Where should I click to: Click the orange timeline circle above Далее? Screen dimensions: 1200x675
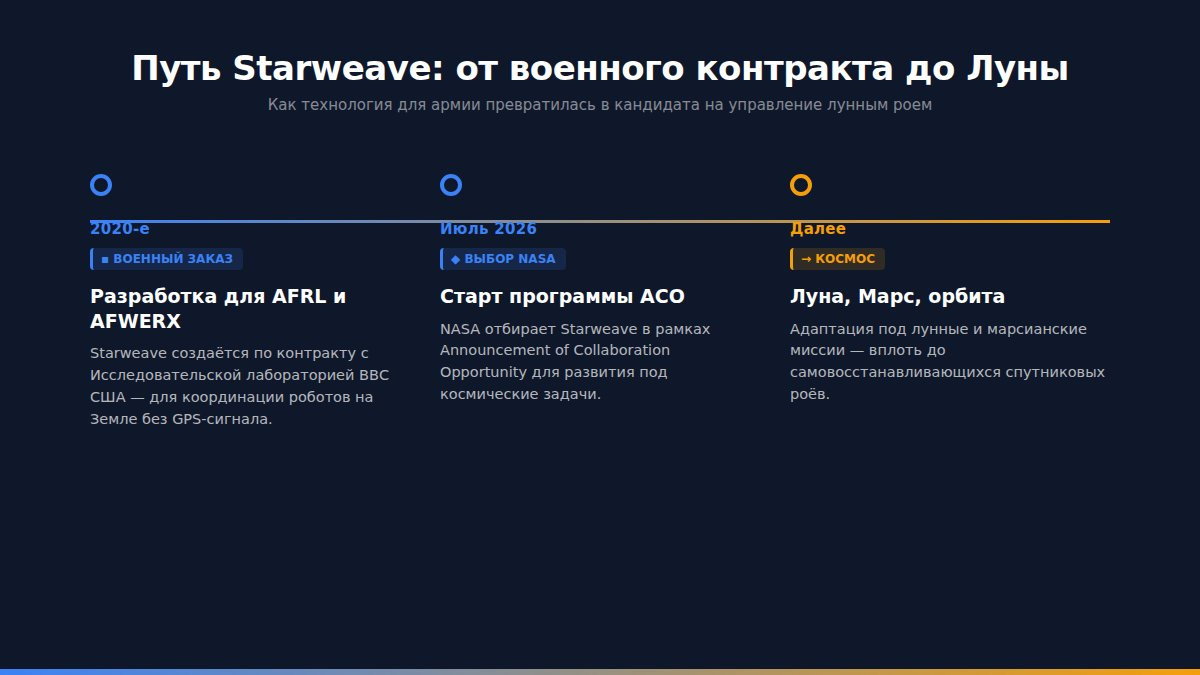tap(800, 185)
